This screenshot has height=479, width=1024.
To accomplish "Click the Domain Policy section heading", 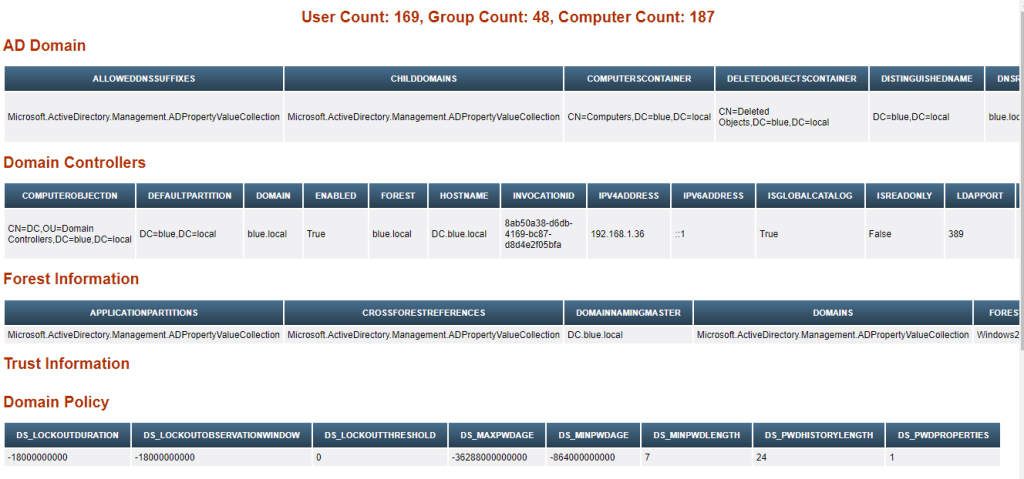I will (56, 402).
